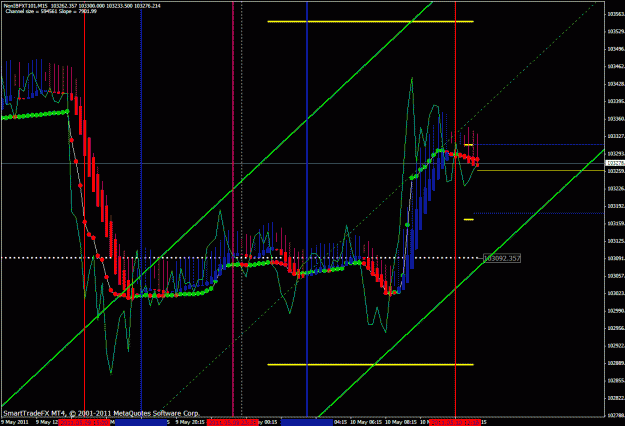Click blue time label under solid blue line
This screenshot has width=625, height=426.
[x=307, y=422]
